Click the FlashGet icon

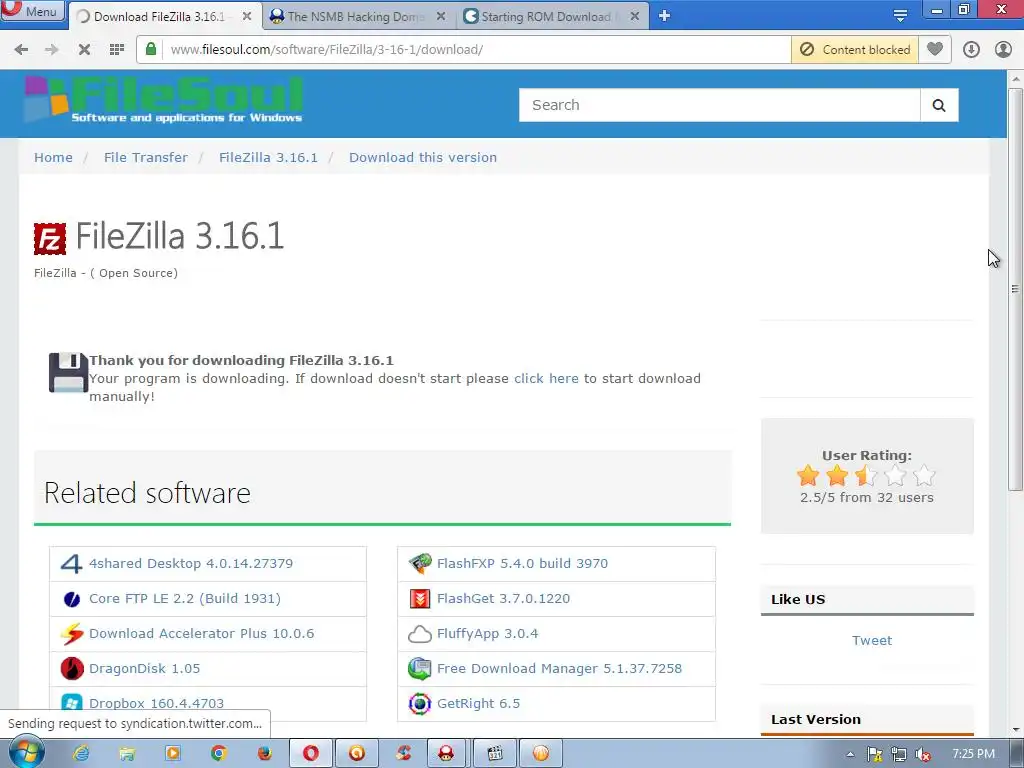pos(420,599)
